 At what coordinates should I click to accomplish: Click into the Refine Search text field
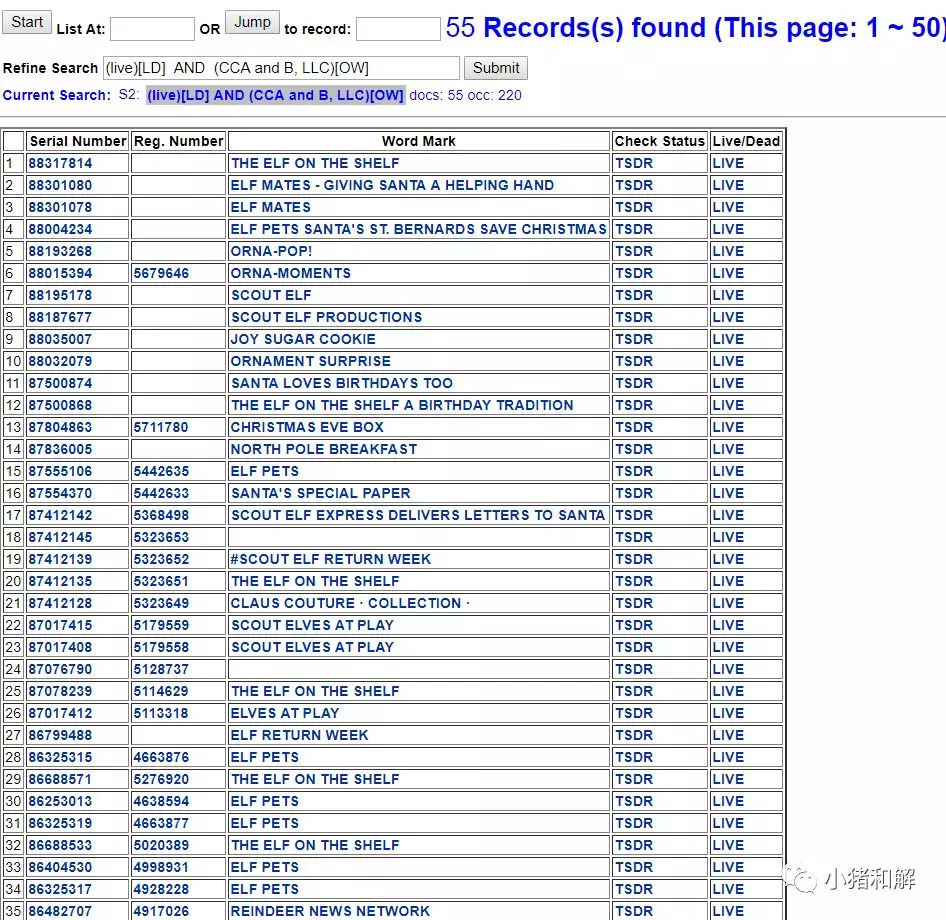(x=281, y=68)
